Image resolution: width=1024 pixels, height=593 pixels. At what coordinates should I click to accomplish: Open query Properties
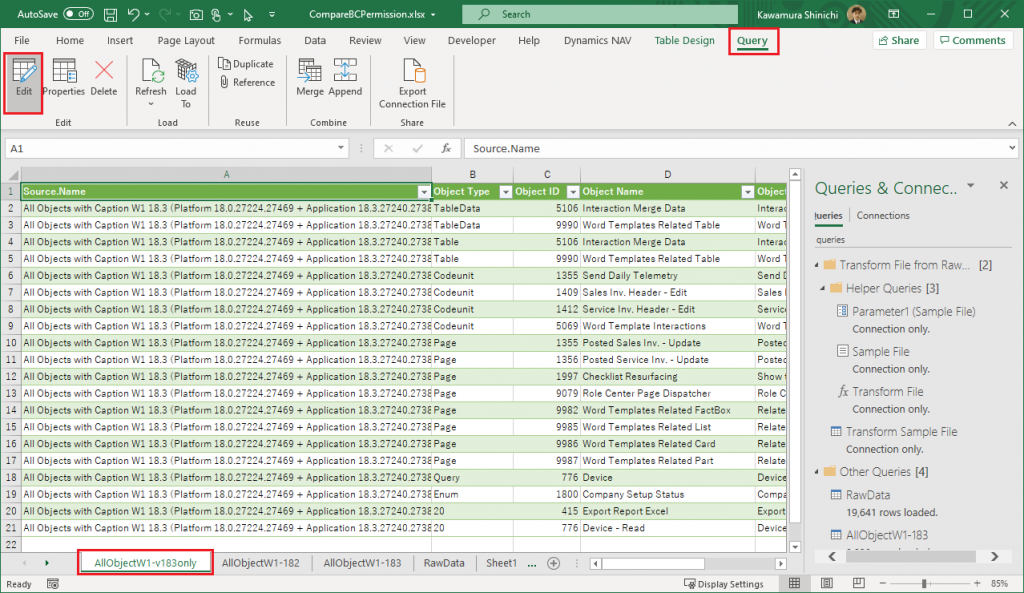point(63,78)
